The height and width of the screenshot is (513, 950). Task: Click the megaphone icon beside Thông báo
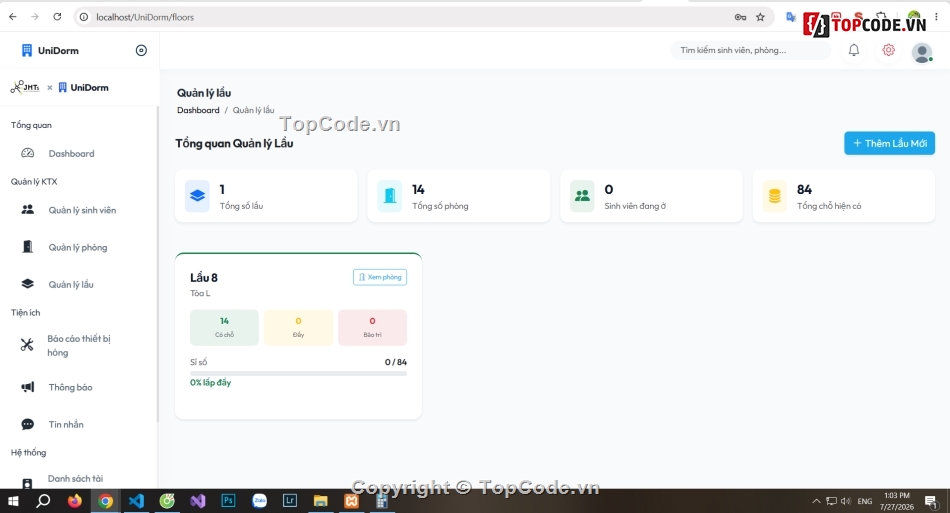pos(28,387)
